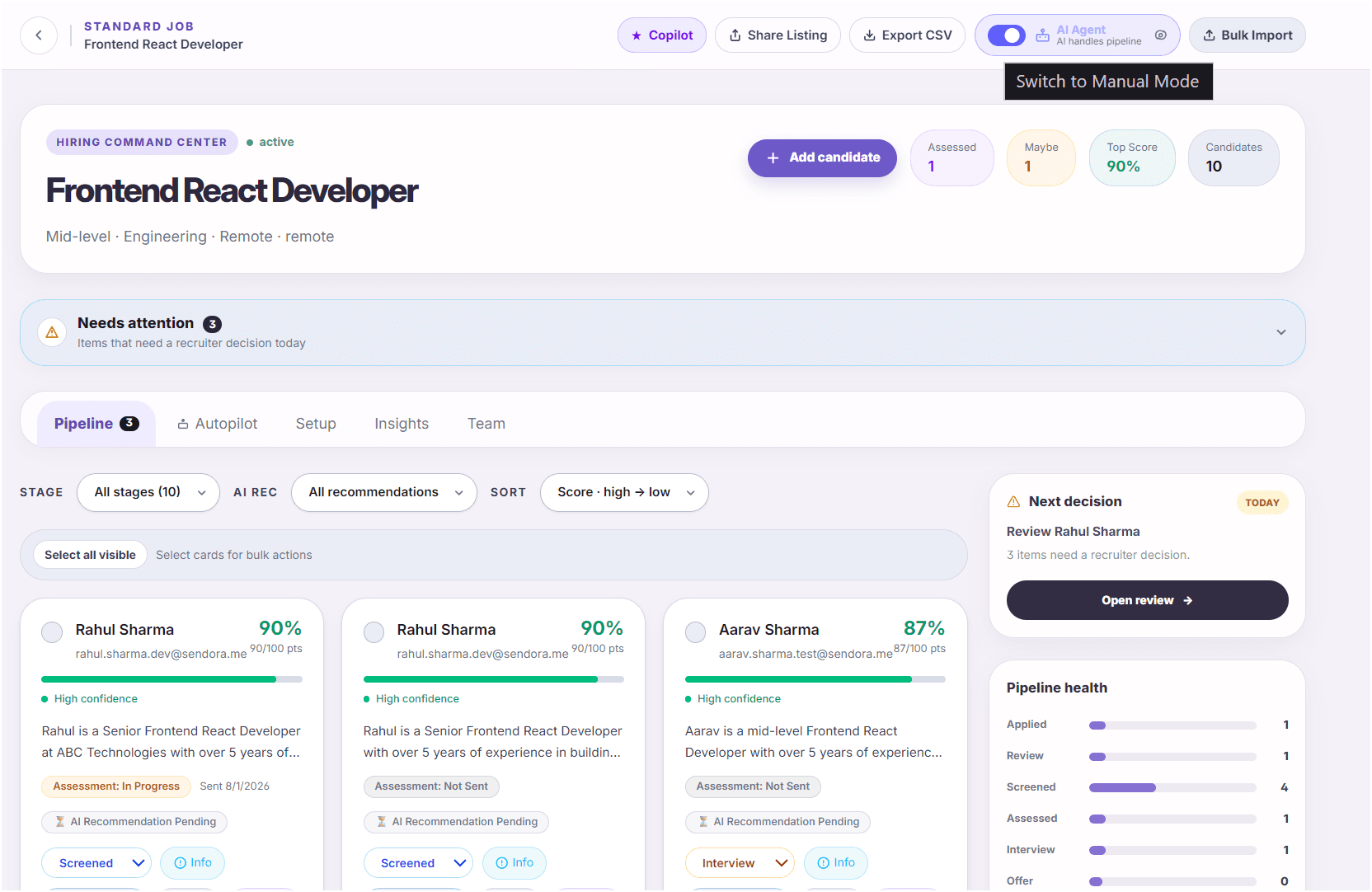Click Assessment: In Progress badge
The height and width of the screenshot is (892, 1372).
(116, 786)
